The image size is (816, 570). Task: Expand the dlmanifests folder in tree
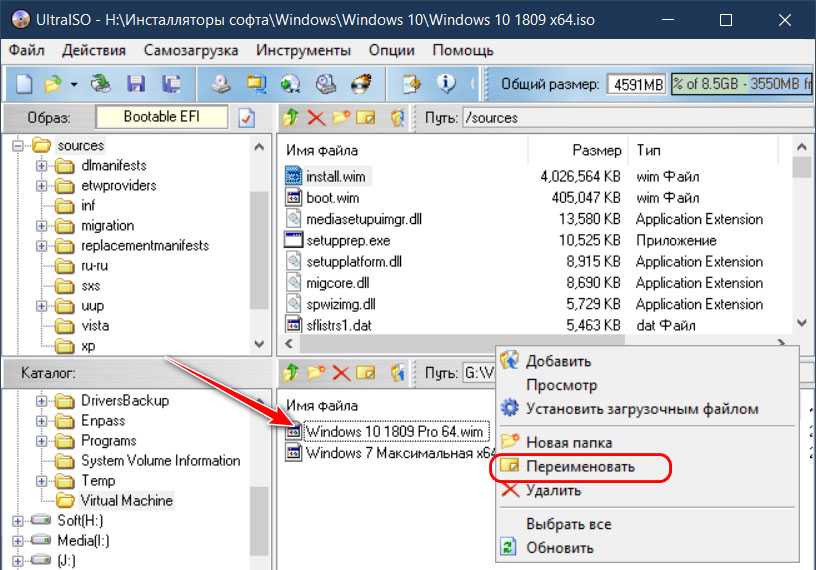click(x=42, y=166)
